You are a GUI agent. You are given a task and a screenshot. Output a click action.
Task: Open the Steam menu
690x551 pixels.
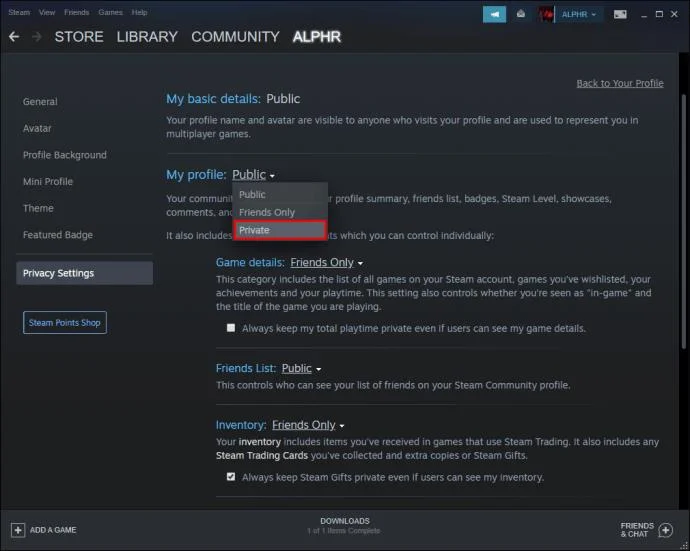(x=19, y=12)
